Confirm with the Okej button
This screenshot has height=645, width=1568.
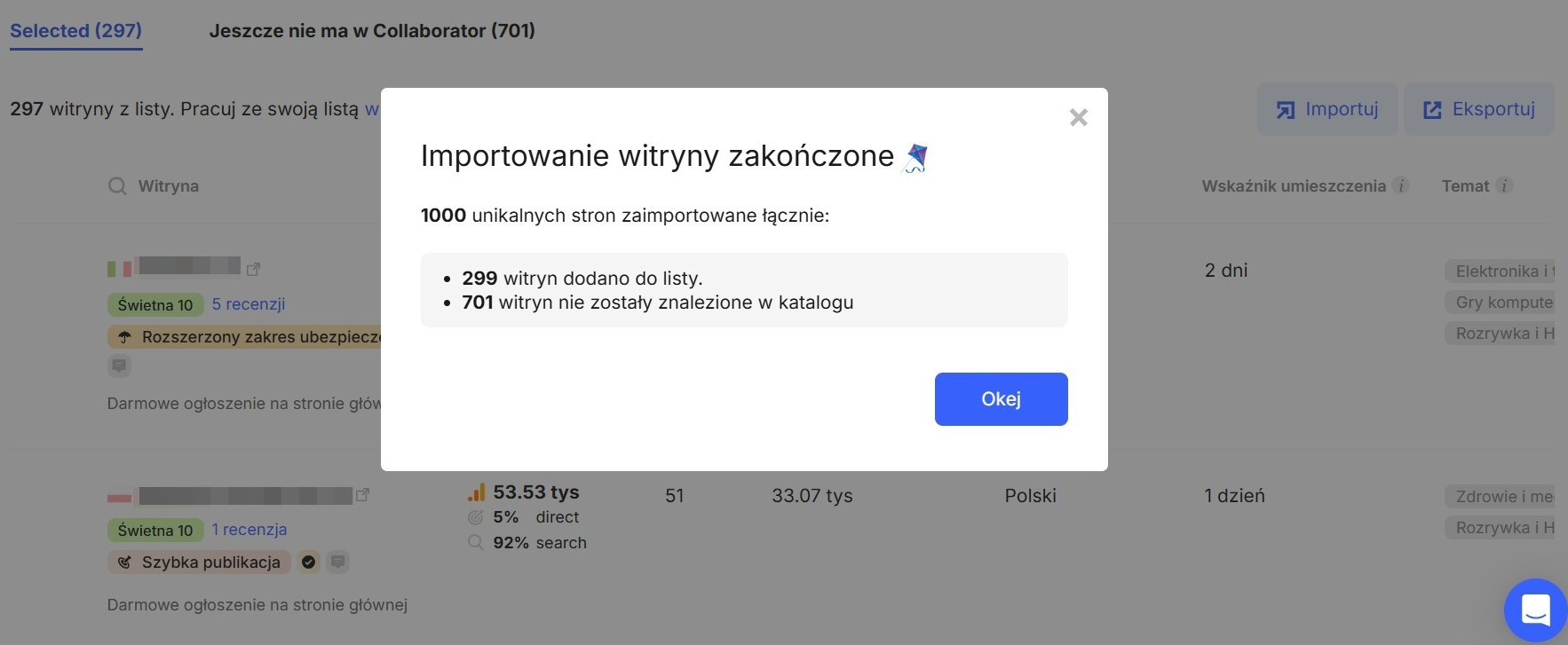(x=1001, y=399)
